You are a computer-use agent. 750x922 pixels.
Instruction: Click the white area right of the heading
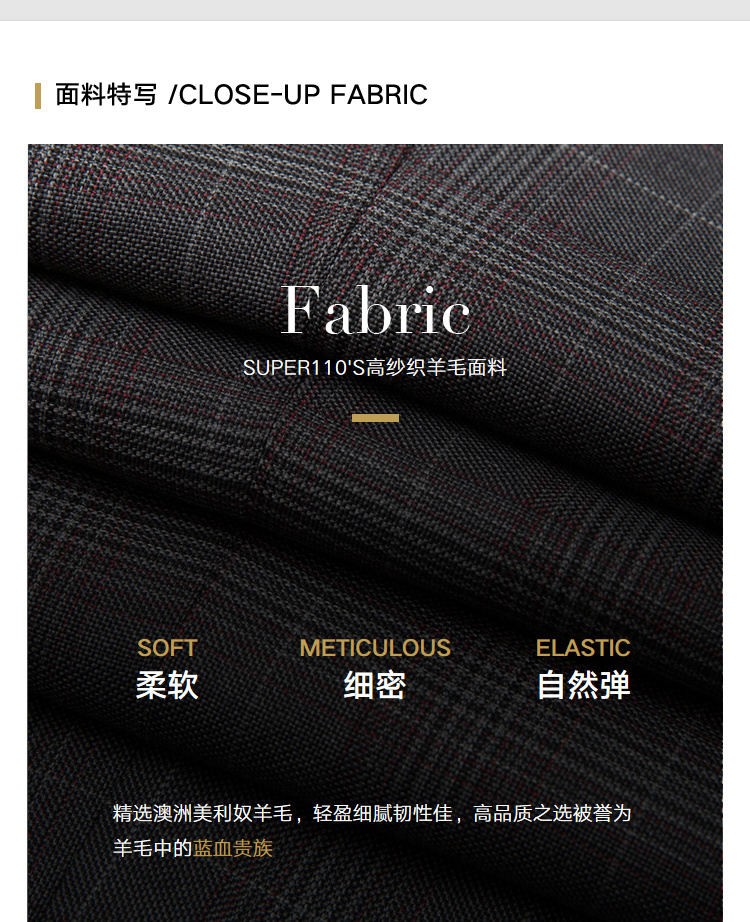coord(588,95)
